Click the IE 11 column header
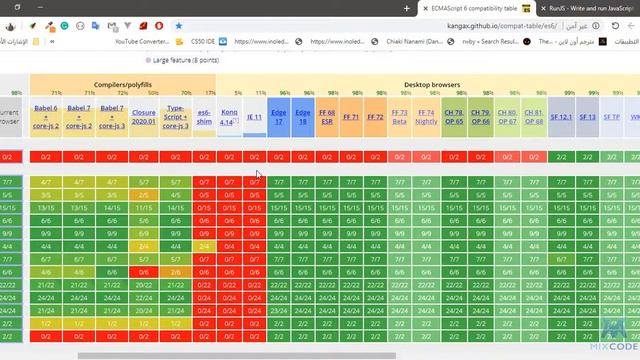 pos(254,117)
